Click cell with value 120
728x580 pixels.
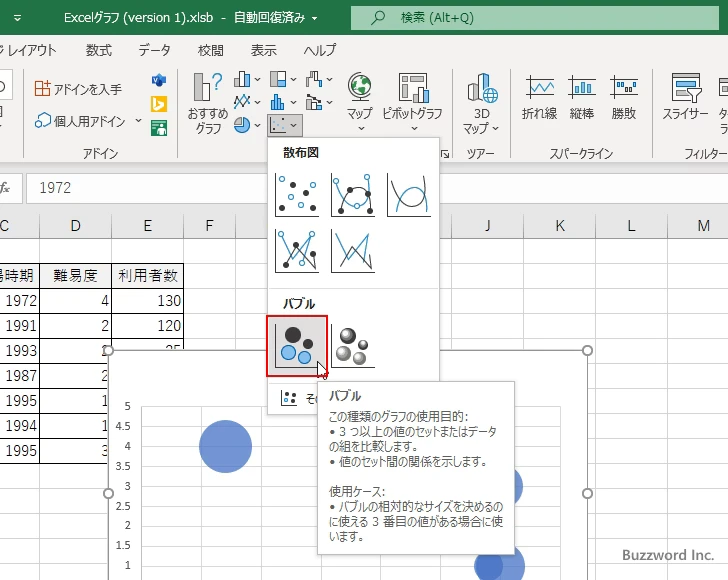tap(148, 326)
